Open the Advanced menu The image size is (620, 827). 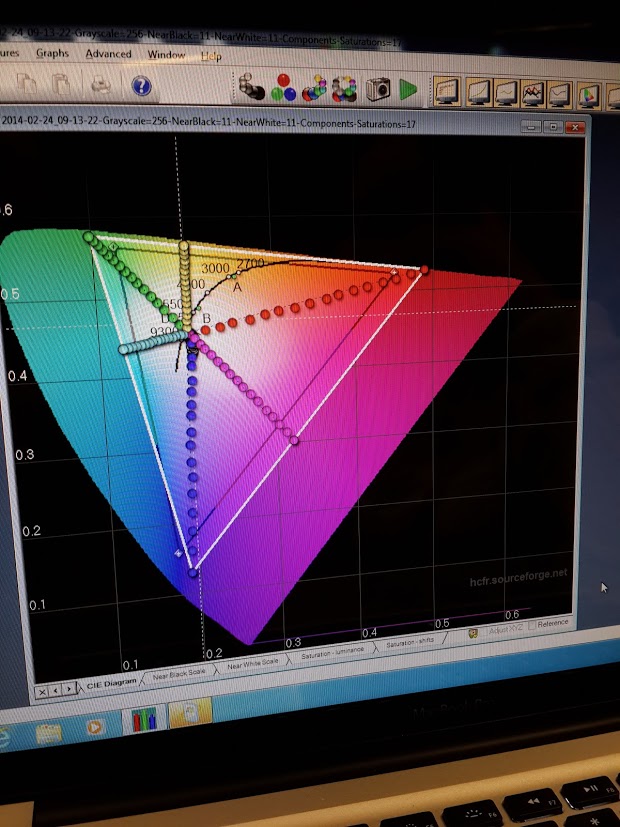108,53
